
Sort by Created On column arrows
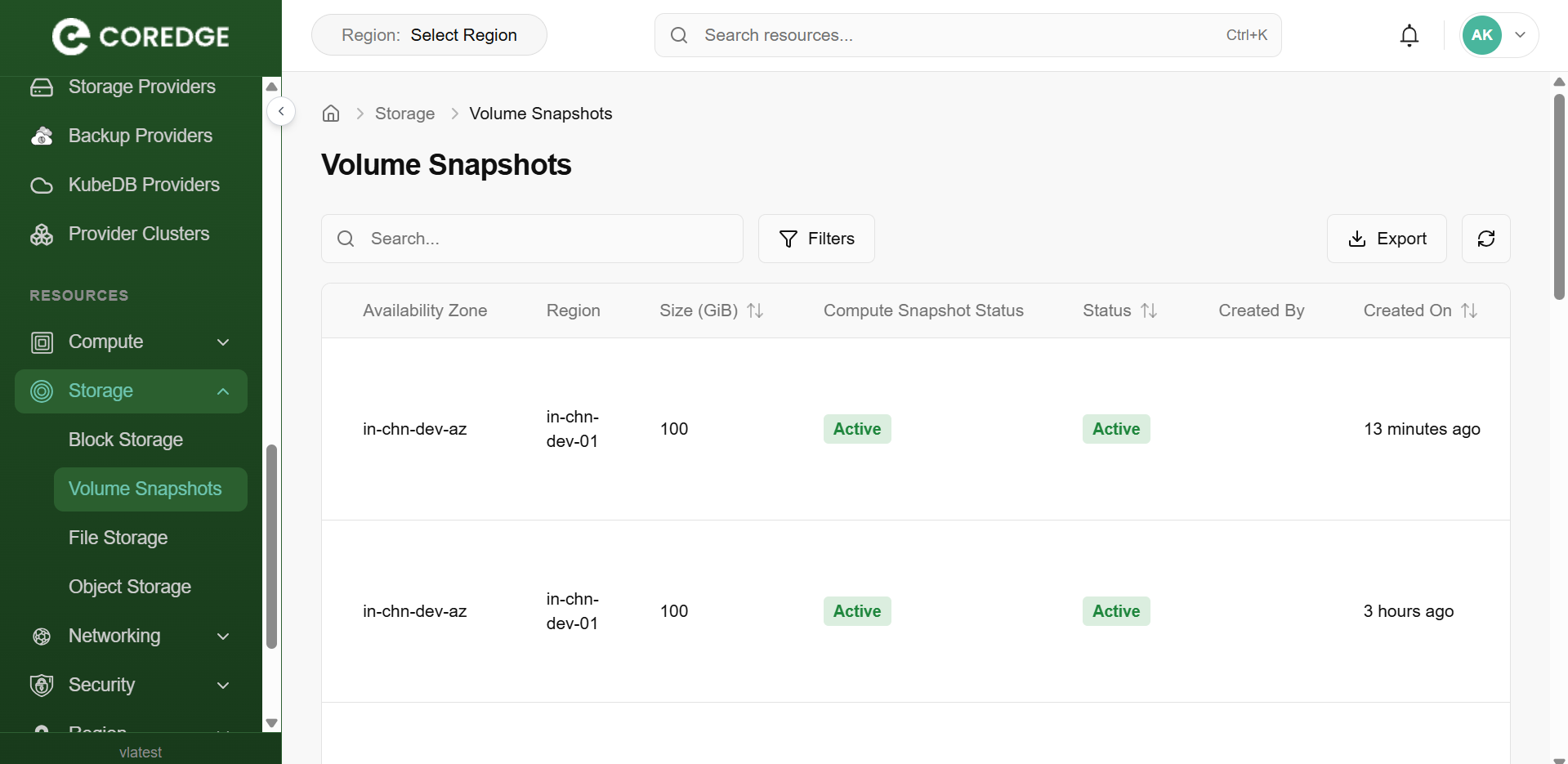1469,311
